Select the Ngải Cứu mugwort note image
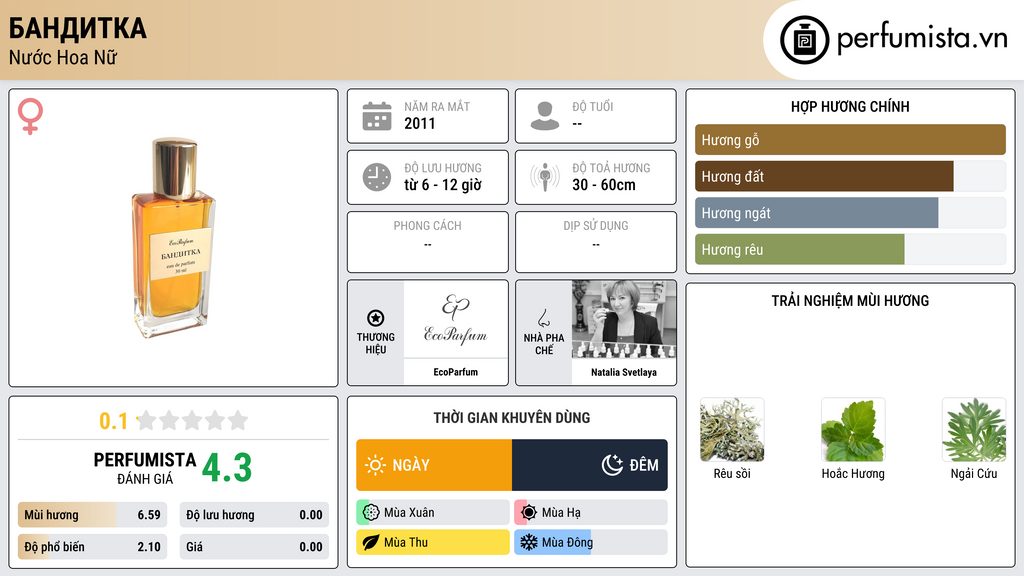The width and height of the screenshot is (1024, 576). pos(974,430)
